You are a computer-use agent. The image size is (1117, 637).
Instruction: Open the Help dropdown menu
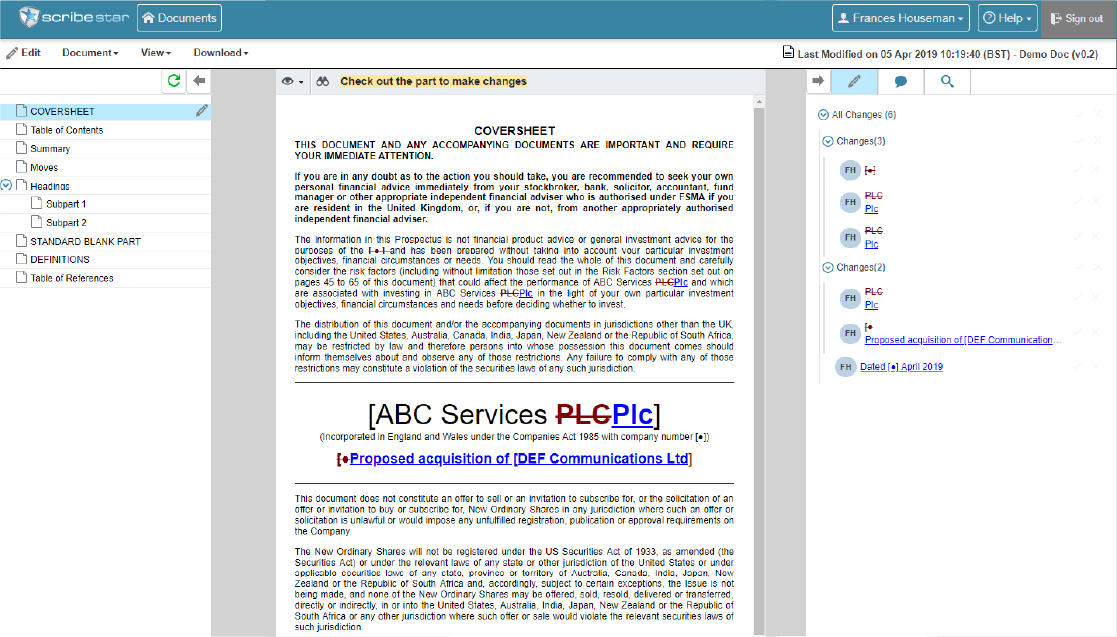[x=1007, y=18]
